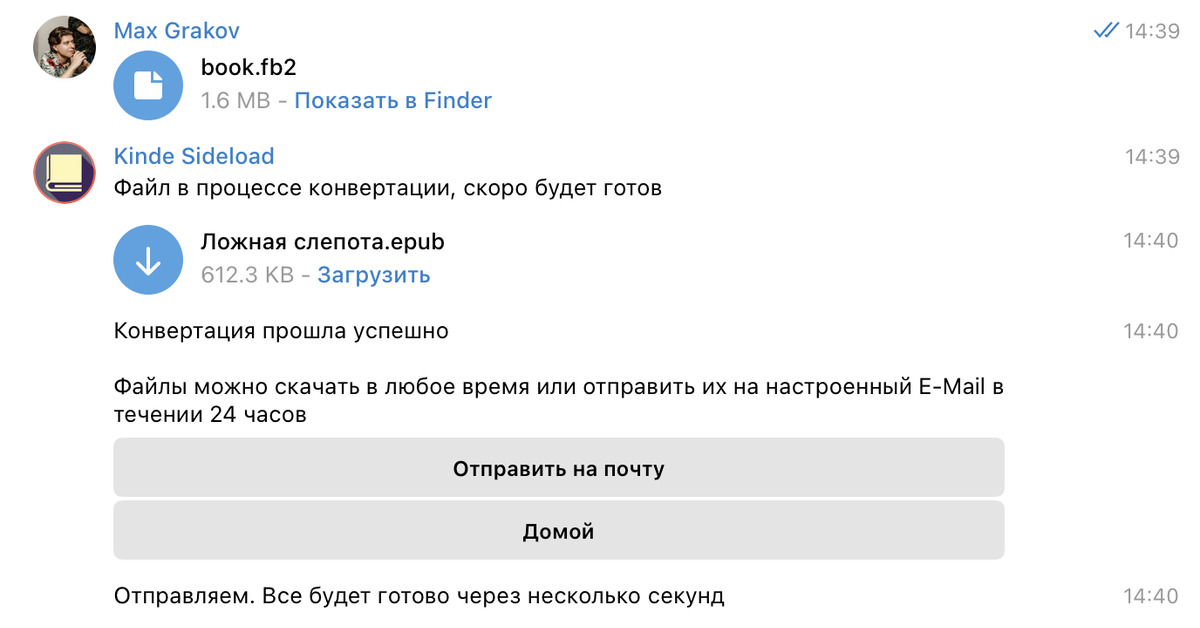Open Max Grakov's profile picture
1200x628 pixels.
point(65,46)
